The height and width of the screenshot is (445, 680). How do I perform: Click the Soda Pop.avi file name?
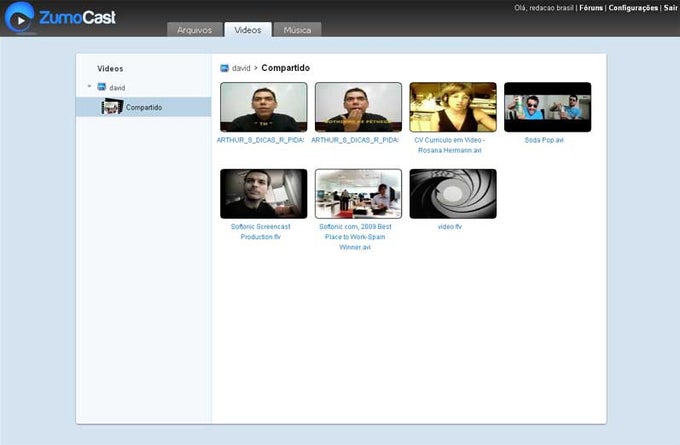click(544, 140)
